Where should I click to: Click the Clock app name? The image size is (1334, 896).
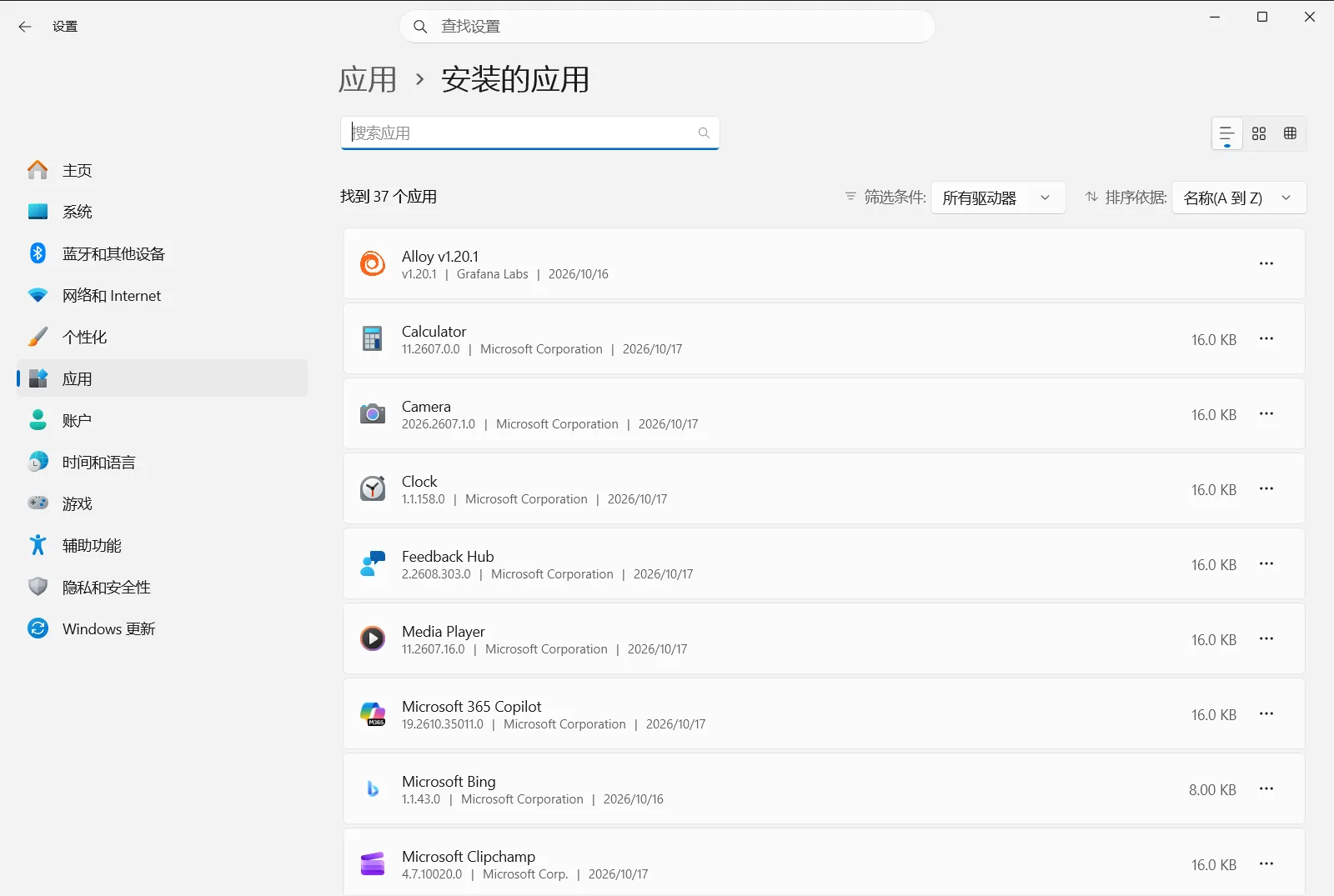point(419,482)
